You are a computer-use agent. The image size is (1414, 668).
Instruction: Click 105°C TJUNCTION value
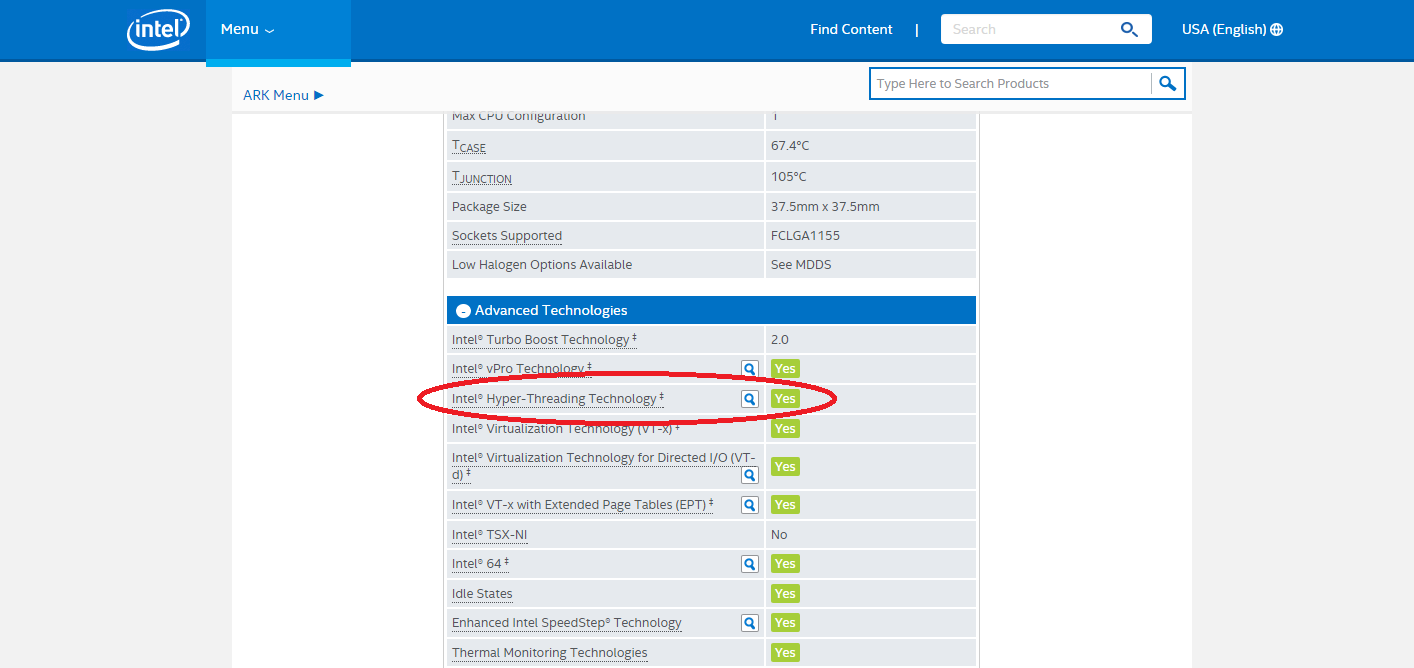(x=789, y=177)
